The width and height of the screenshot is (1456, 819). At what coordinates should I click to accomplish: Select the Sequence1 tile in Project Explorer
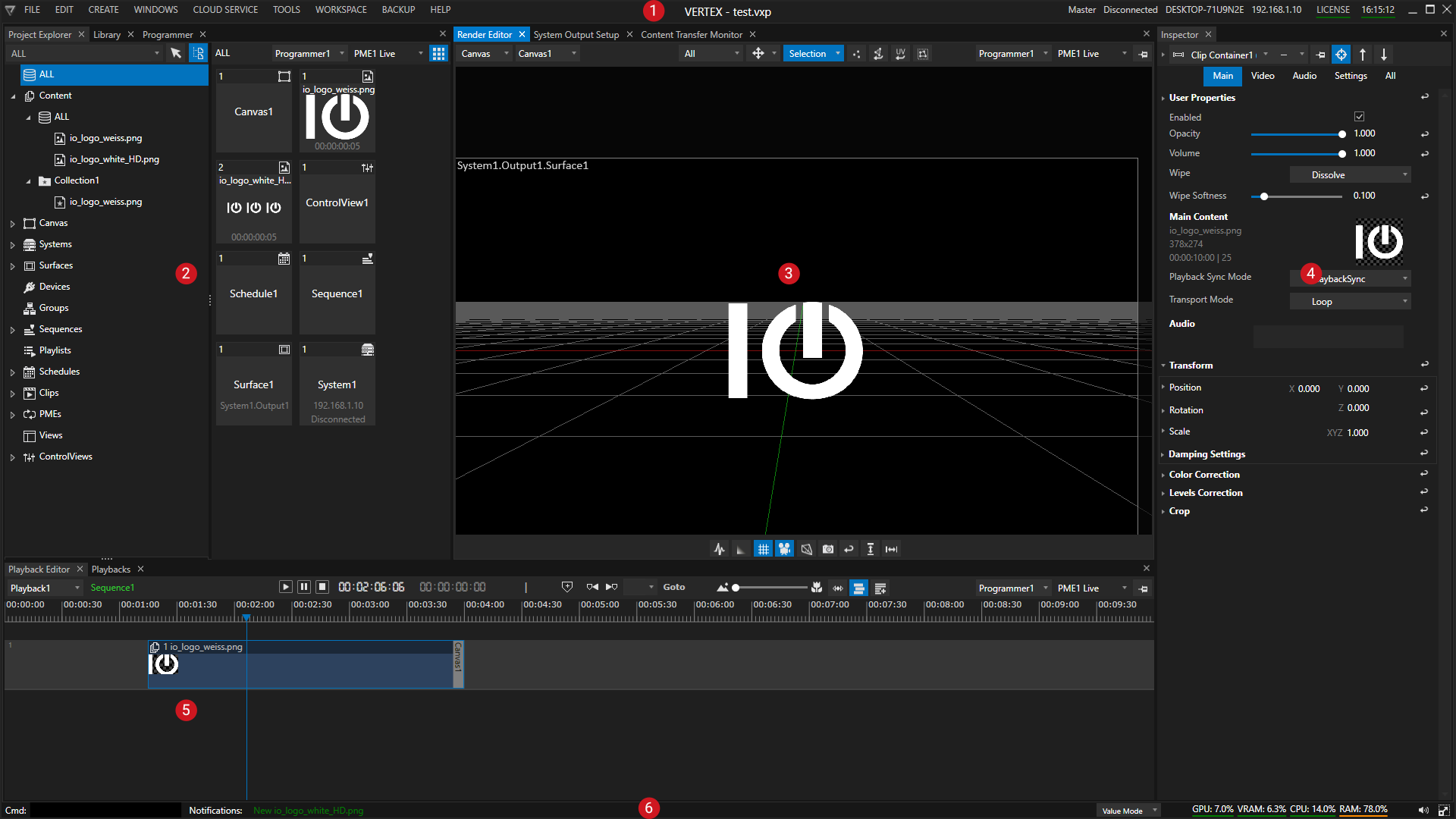337,293
